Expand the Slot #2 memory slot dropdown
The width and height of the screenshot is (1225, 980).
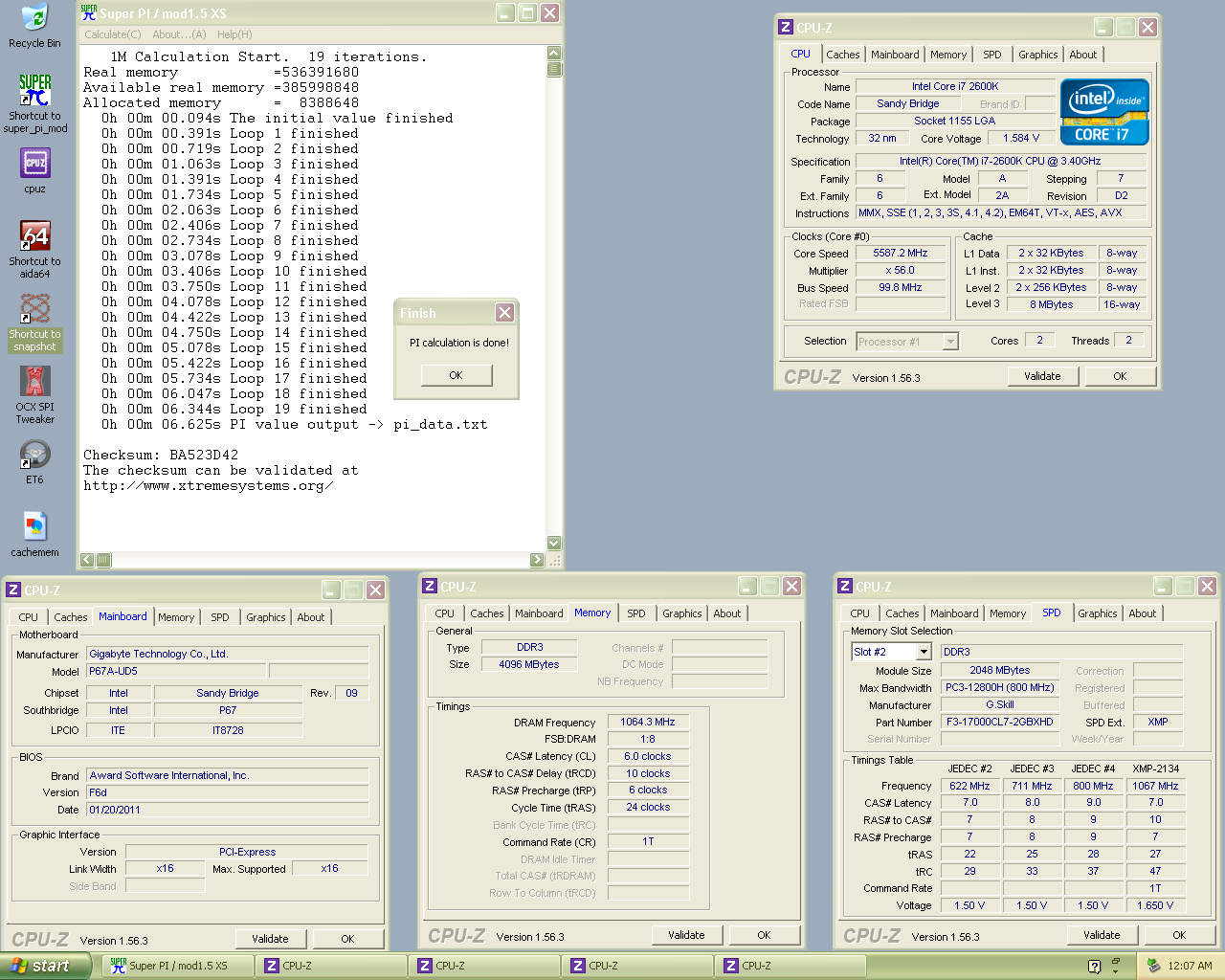[924, 652]
